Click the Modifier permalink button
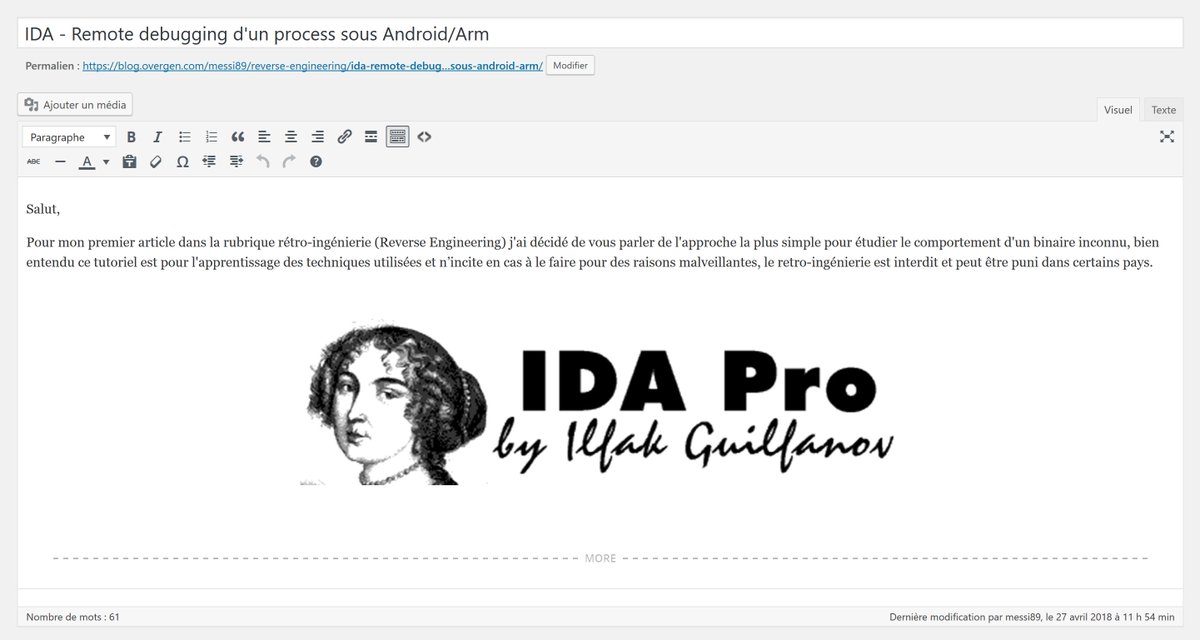This screenshot has width=1200, height=640. (x=570, y=65)
